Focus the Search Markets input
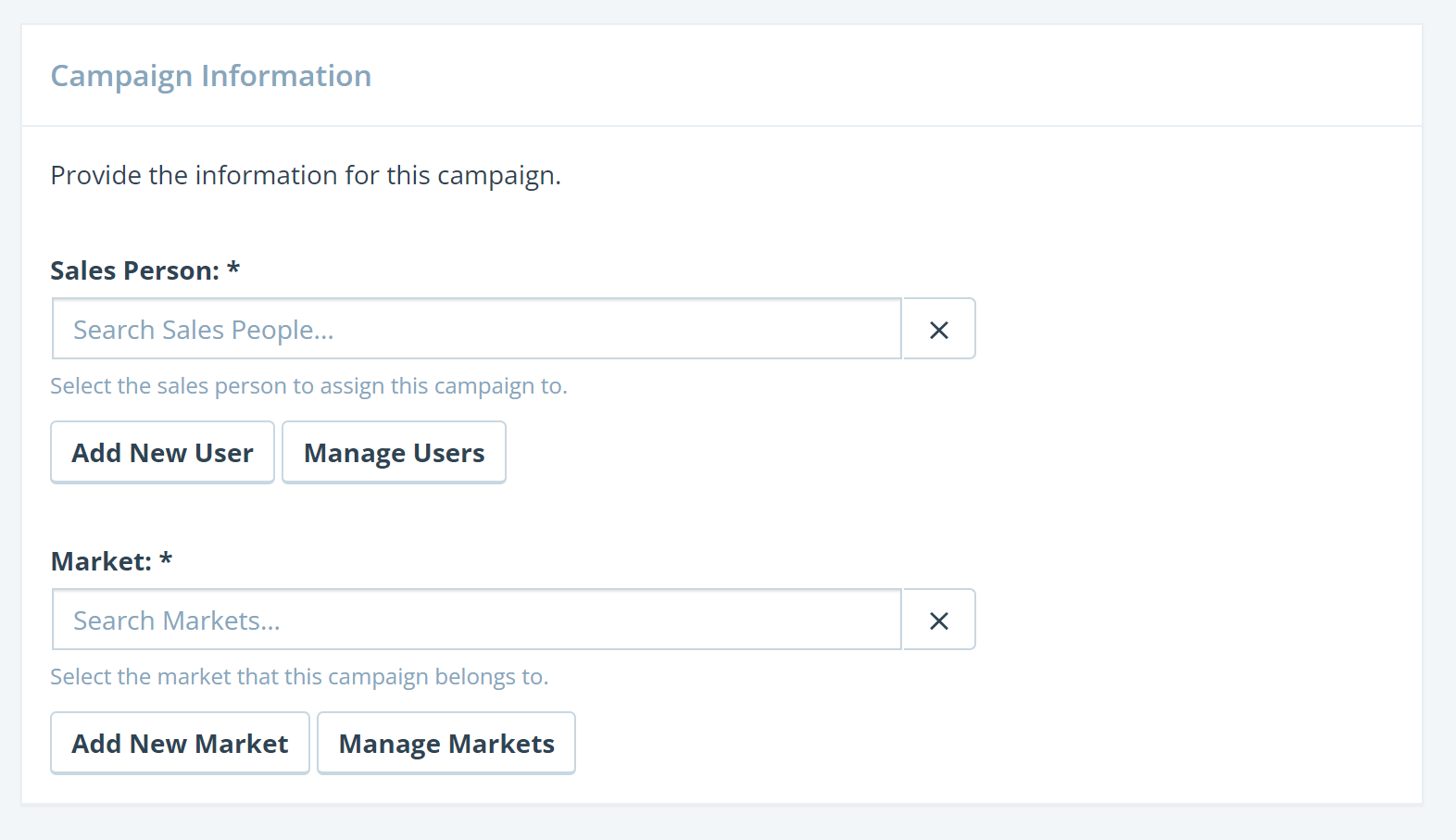This screenshot has height=840, width=1456. (x=477, y=620)
